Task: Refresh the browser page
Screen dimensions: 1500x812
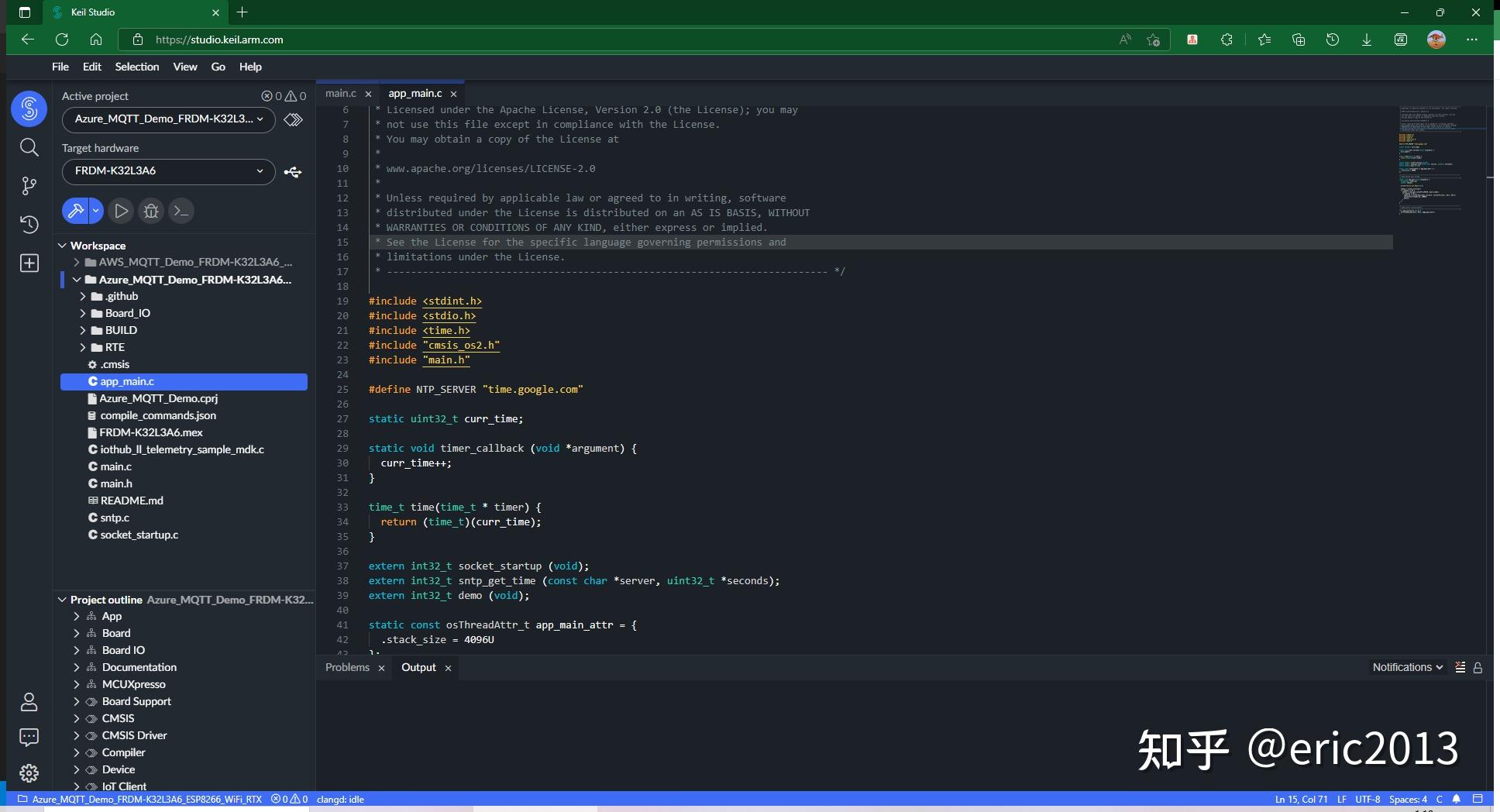Action: [x=62, y=40]
